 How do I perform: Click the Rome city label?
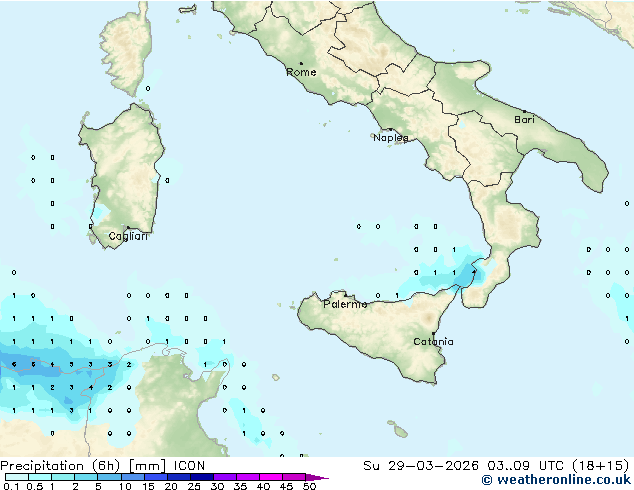[301, 72]
